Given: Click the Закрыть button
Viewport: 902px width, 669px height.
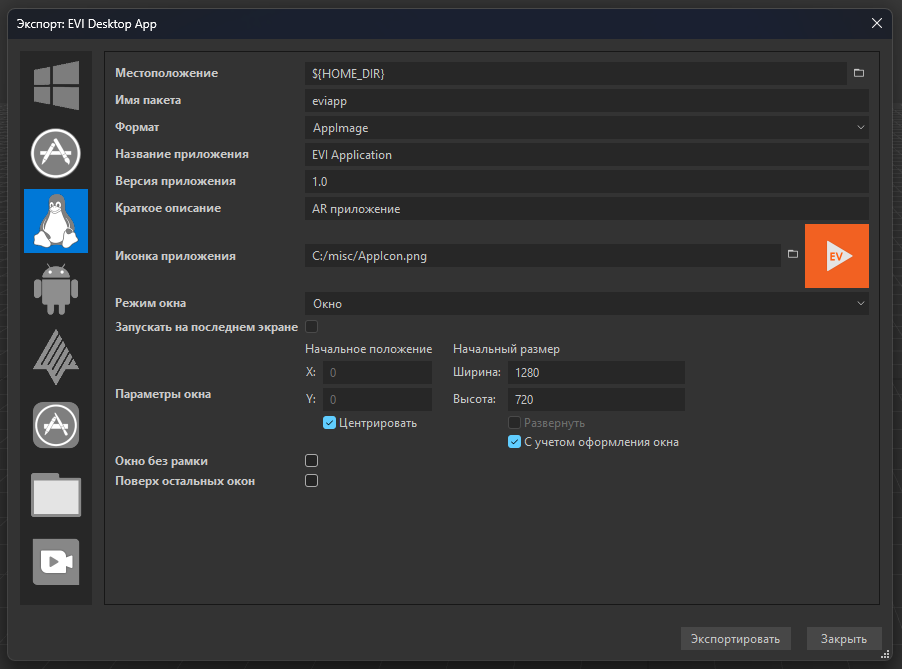Looking at the screenshot, I should click(843, 639).
